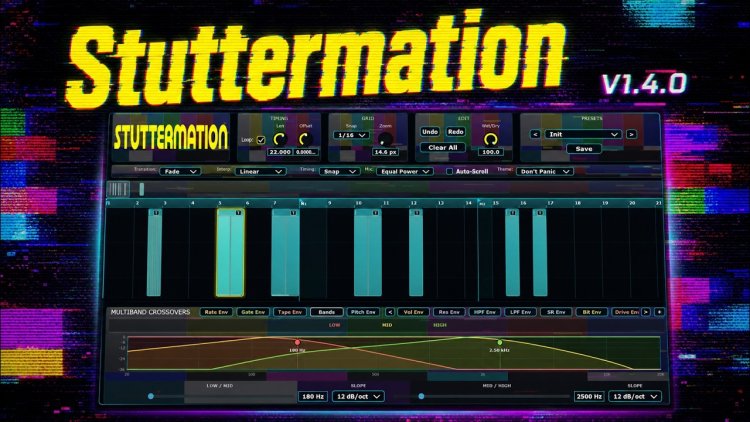Enable the Loop checkbox
The height and width of the screenshot is (422, 750).
click(261, 140)
